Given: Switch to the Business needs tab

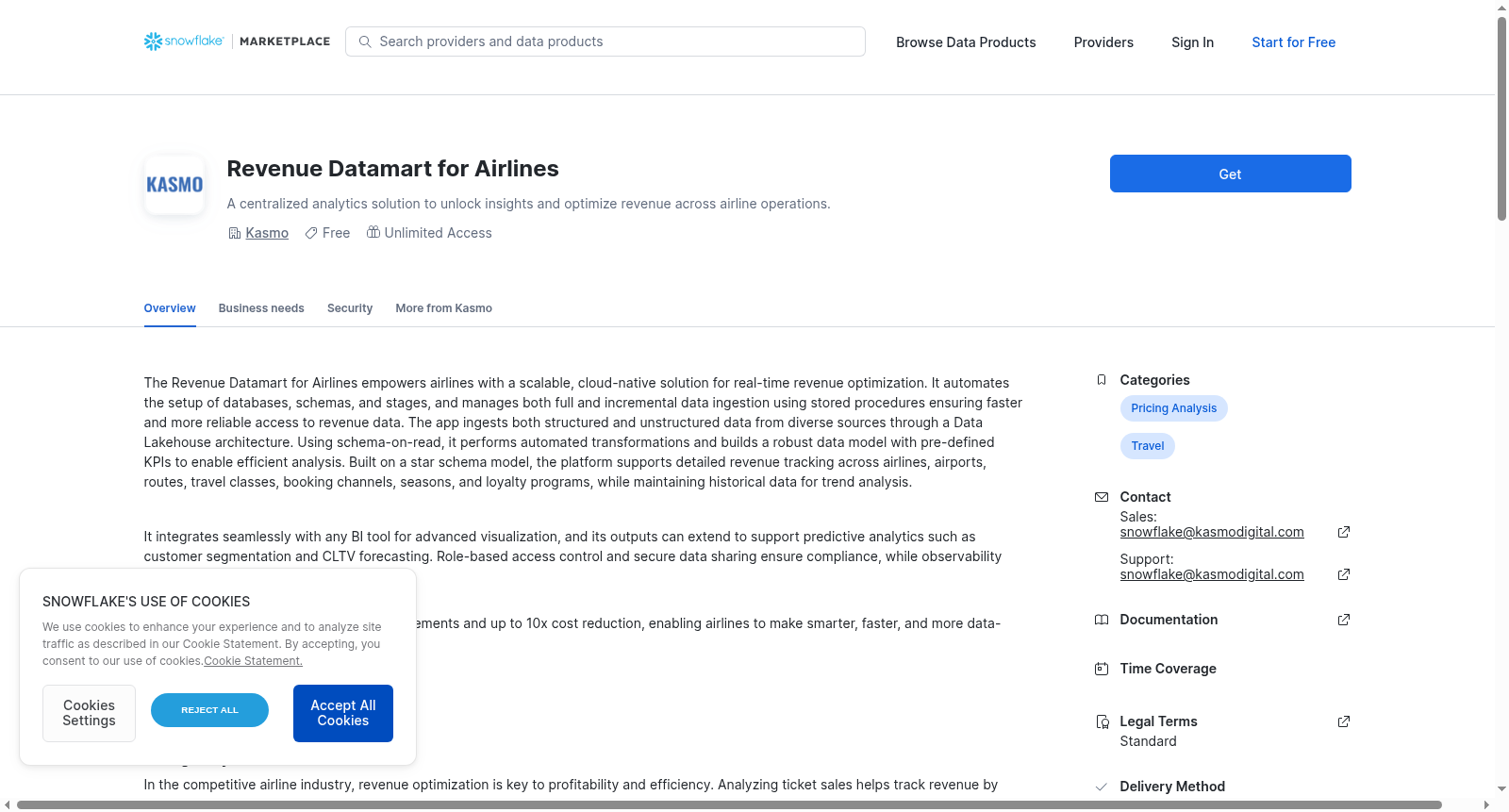Looking at the screenshot, I should click(x=261, y=308).
